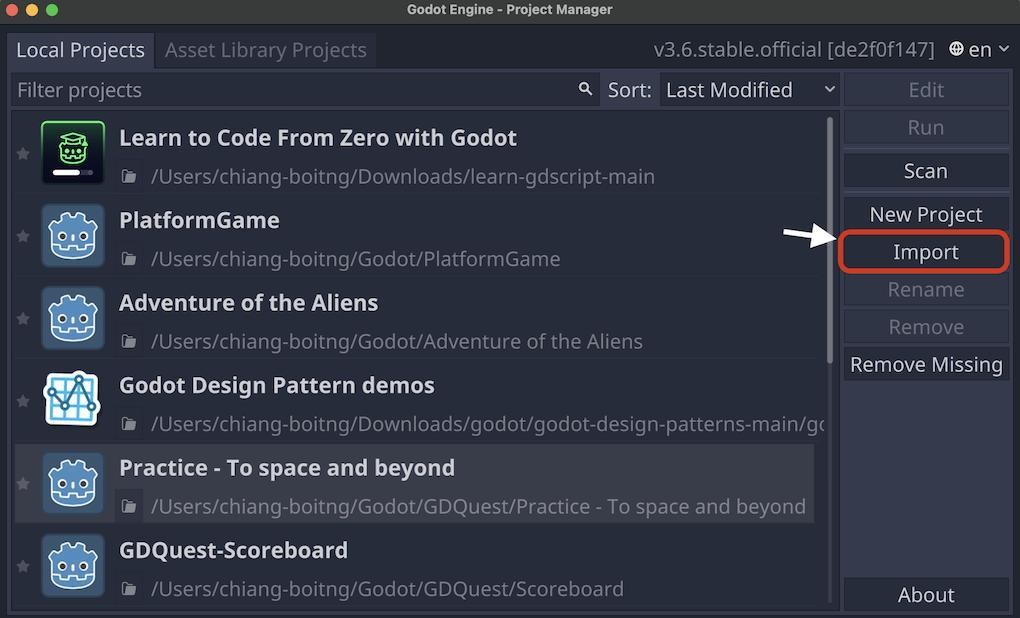This screenshot has height=618, width=1020.
Task: Switch to Asset Library Projects tab
Action: pyautogui.click(x=265, y=50)
